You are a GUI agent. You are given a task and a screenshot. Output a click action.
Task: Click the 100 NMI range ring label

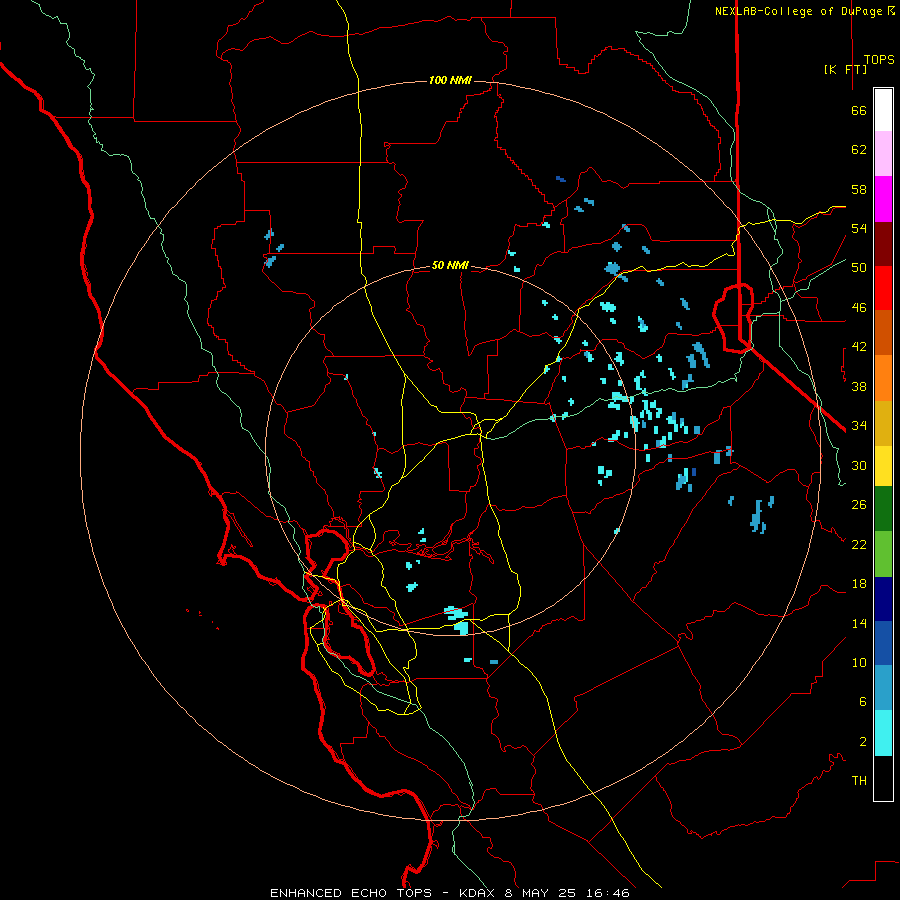point(450,80)
